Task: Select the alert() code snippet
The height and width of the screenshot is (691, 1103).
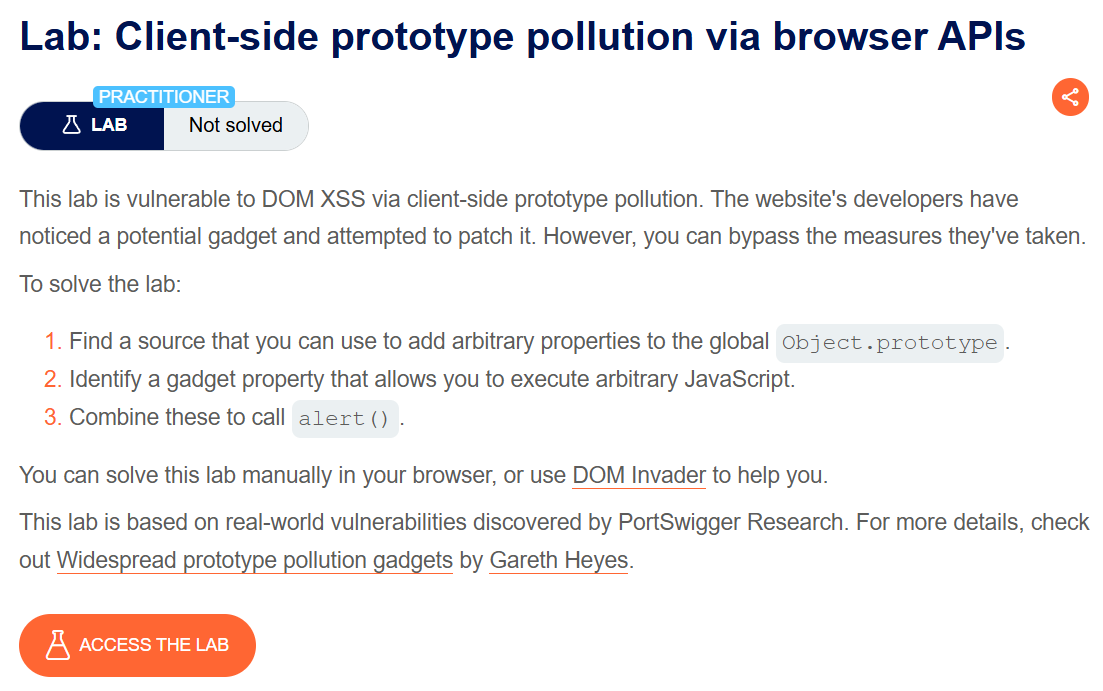Action: (345, 418)
